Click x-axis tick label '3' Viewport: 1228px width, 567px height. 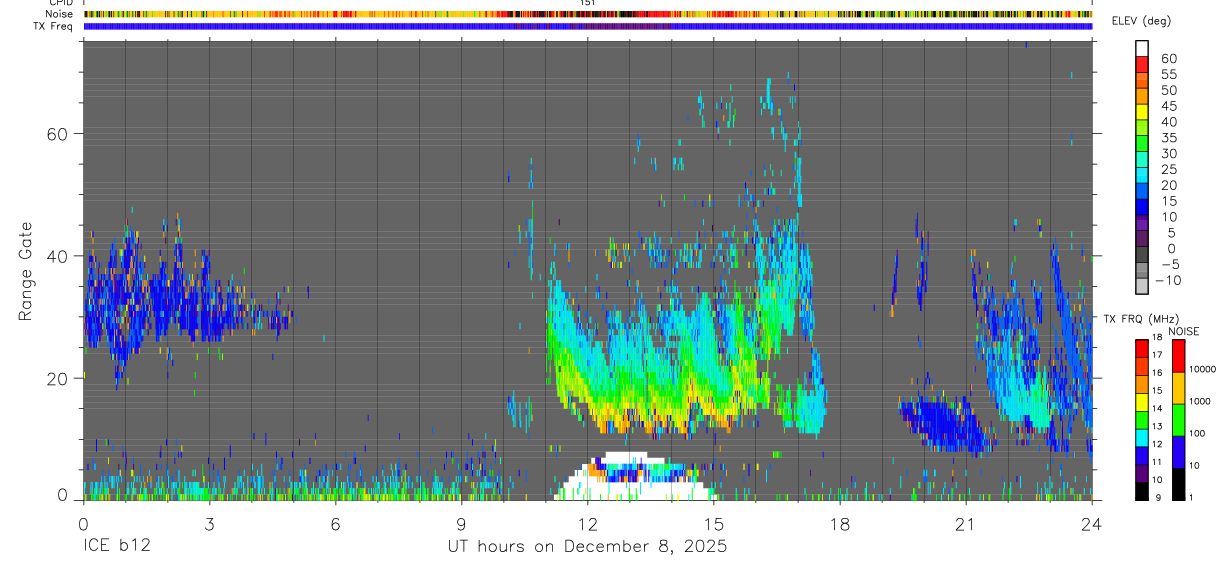pos(209,523)
